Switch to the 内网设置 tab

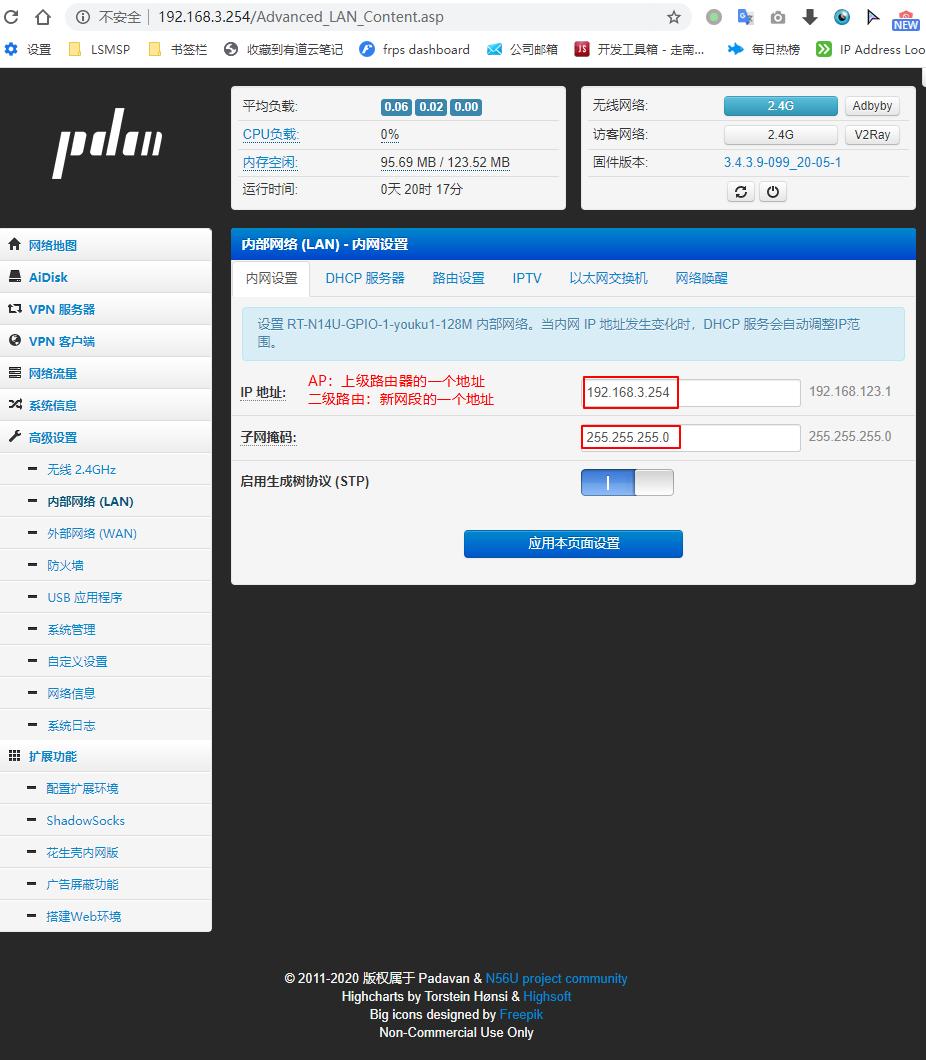[271, 279]
